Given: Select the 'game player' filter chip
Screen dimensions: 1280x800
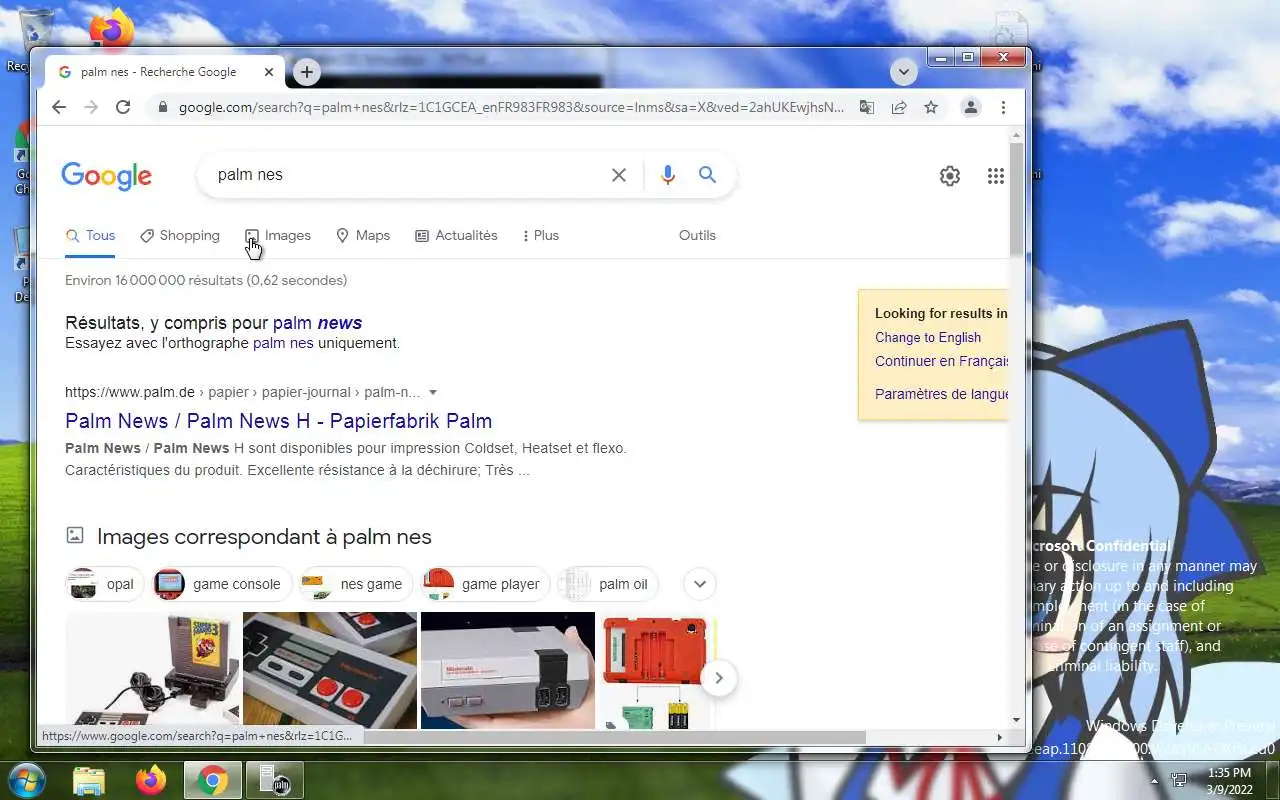Looking at the screenshot, I should tap(485, 584).
